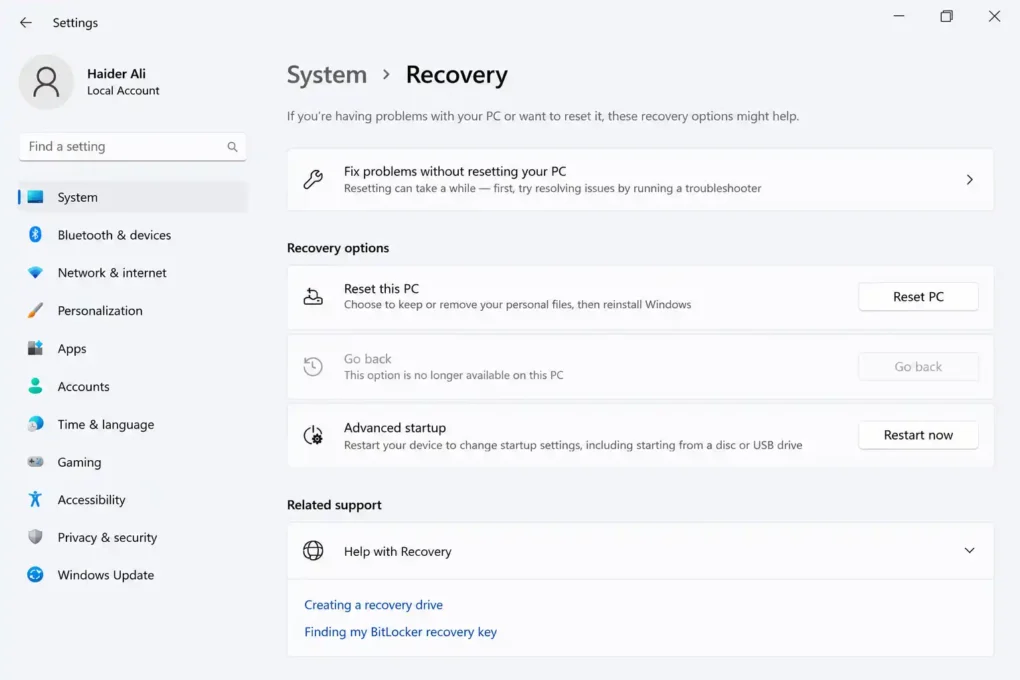Click the Advanced startup power icon
Image resolution: width=1020 pixels, height=680 pixels.
313,435
